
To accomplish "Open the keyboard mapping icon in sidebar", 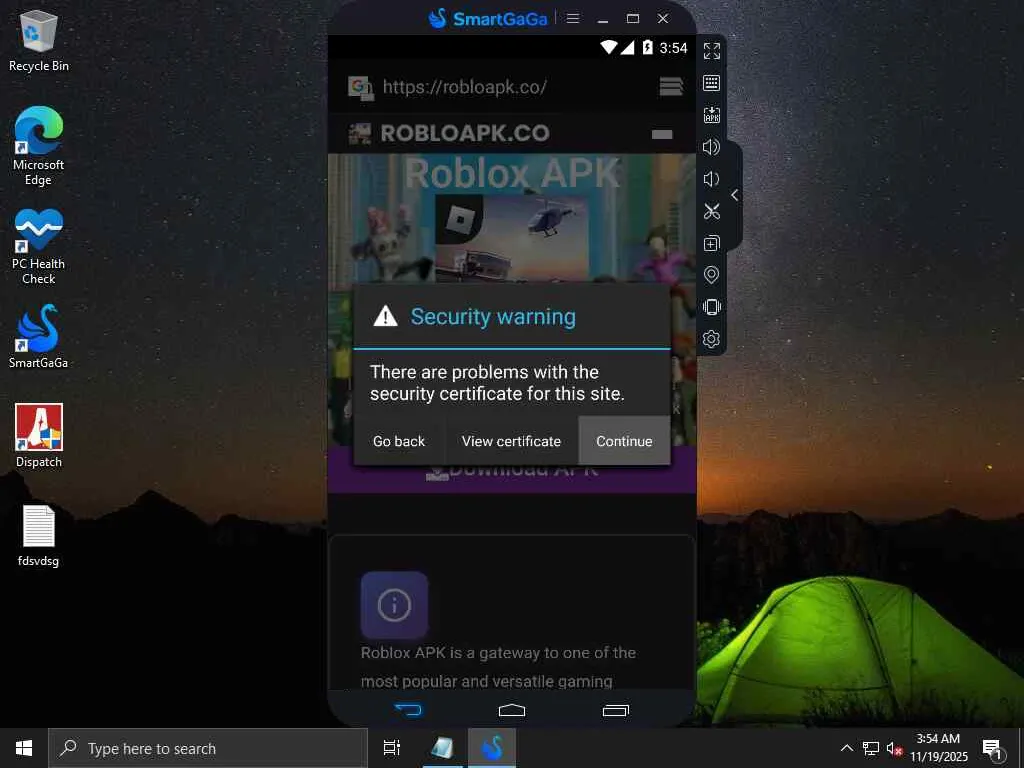I will coord(711,83).
